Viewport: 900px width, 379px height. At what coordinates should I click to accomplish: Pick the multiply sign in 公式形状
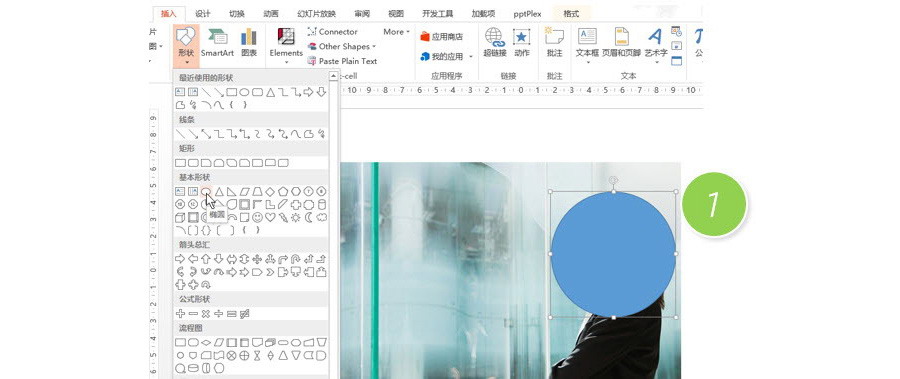(x=206, y=314)
